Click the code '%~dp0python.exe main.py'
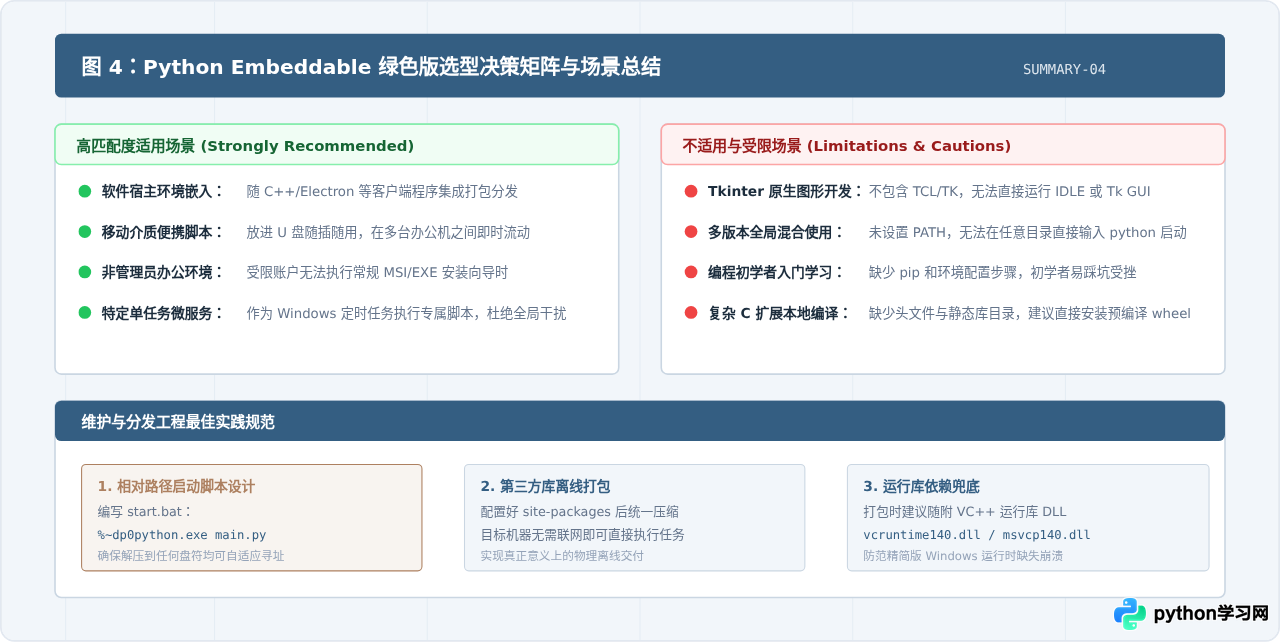This screenshot has width=1280, height=642. [182, 535]
